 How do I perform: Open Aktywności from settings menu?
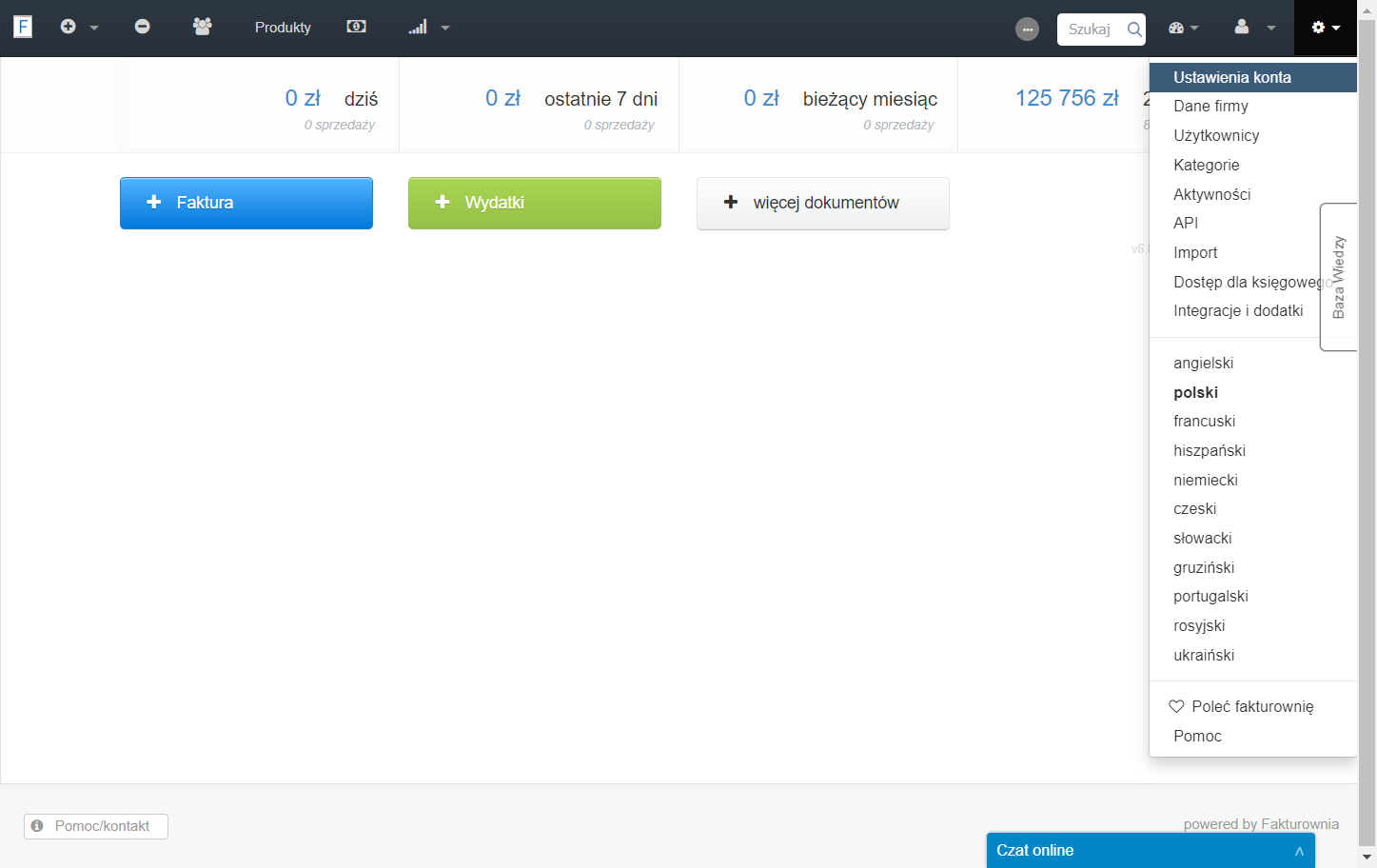coord(1252,194)
